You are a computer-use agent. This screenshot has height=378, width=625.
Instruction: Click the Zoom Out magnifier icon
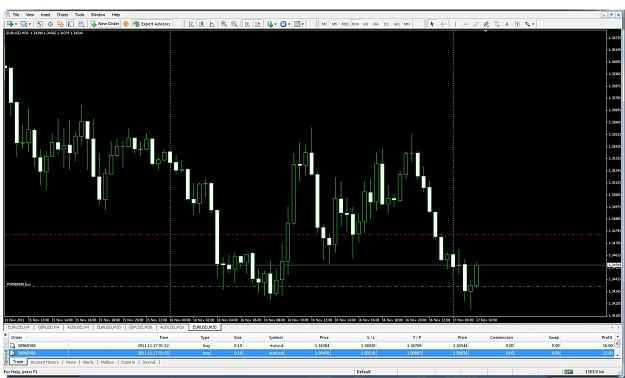(234, 24)
